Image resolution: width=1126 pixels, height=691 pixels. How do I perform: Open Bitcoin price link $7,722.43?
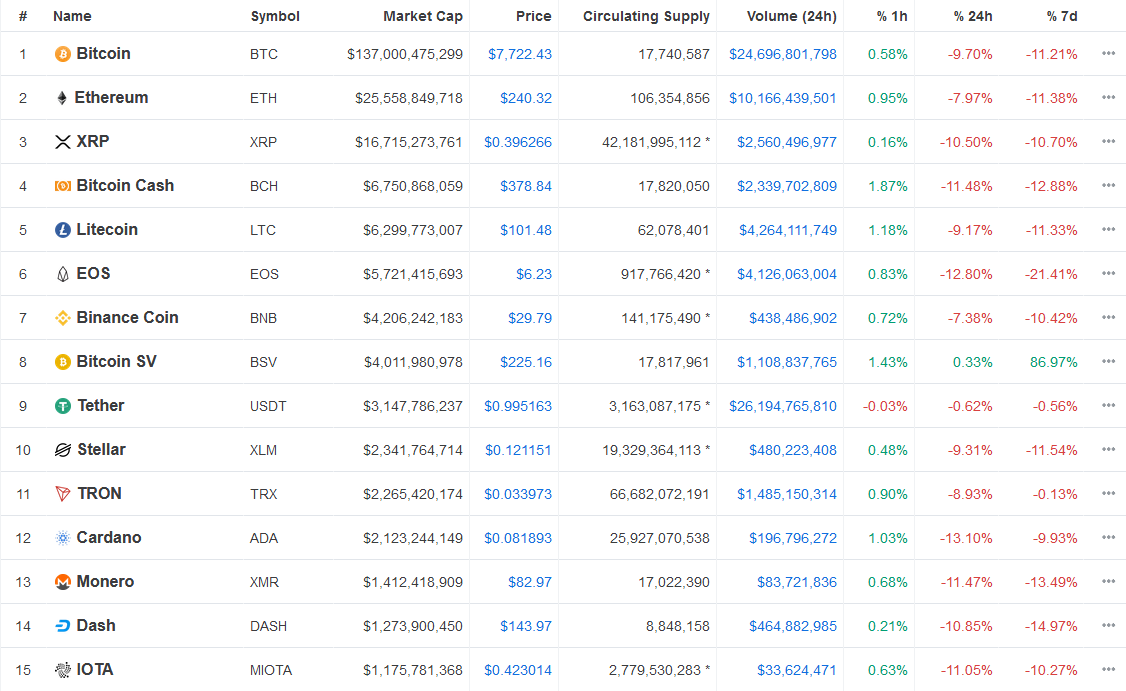tap(520, 55)
